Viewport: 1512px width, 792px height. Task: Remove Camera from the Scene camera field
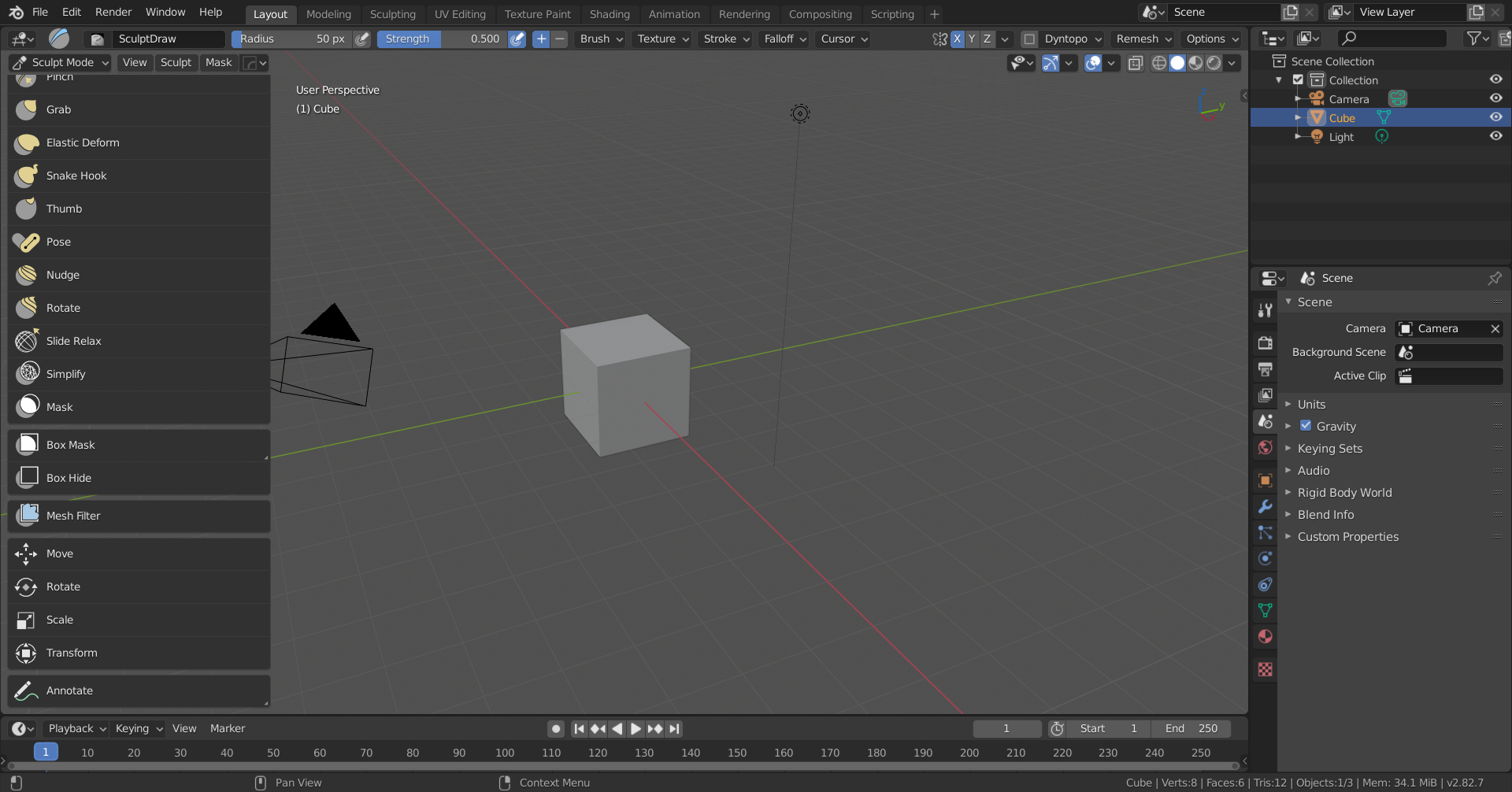click(x=1494, y=328)
